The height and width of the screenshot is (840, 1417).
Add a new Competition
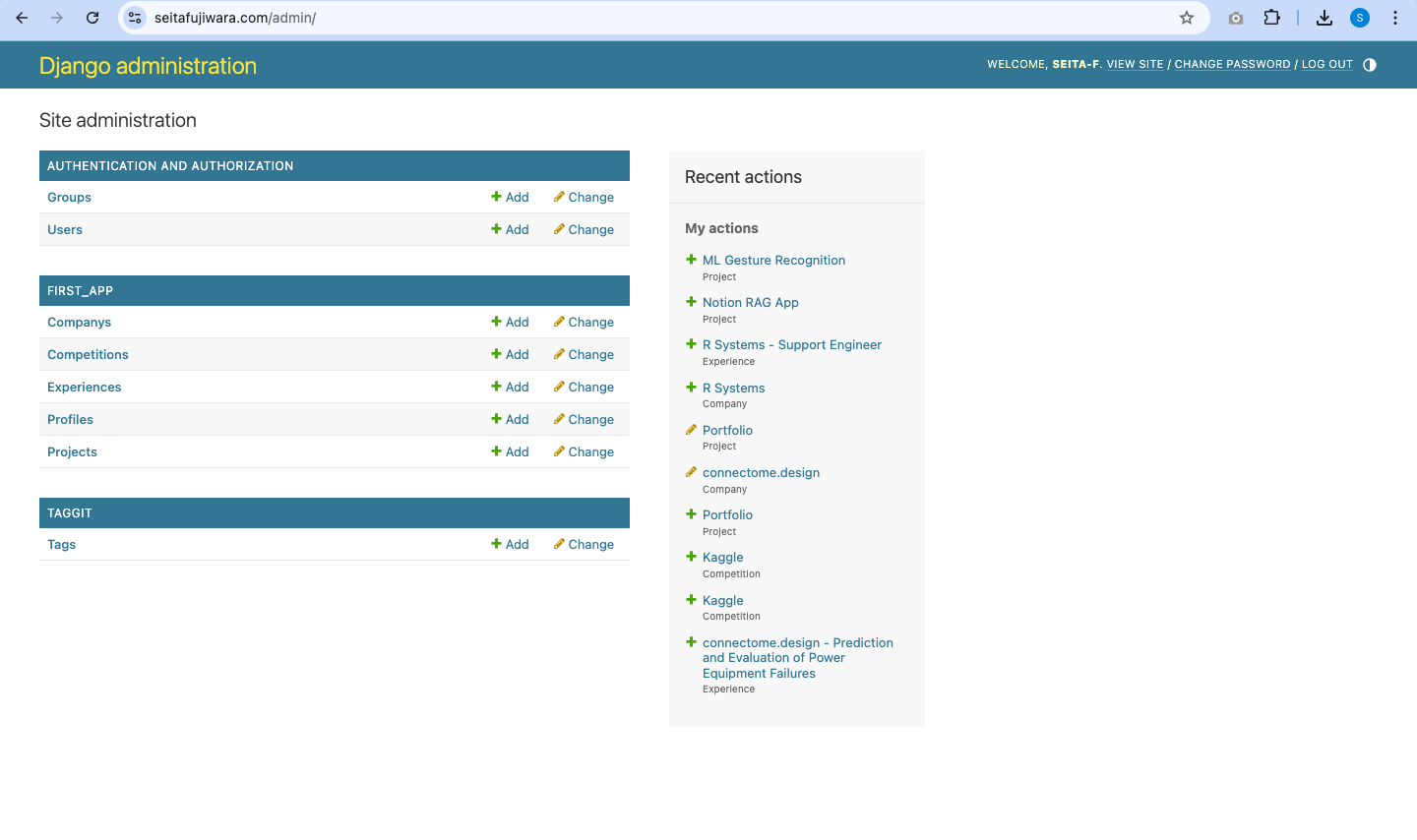pyautogui.click(x=510, y=354)
